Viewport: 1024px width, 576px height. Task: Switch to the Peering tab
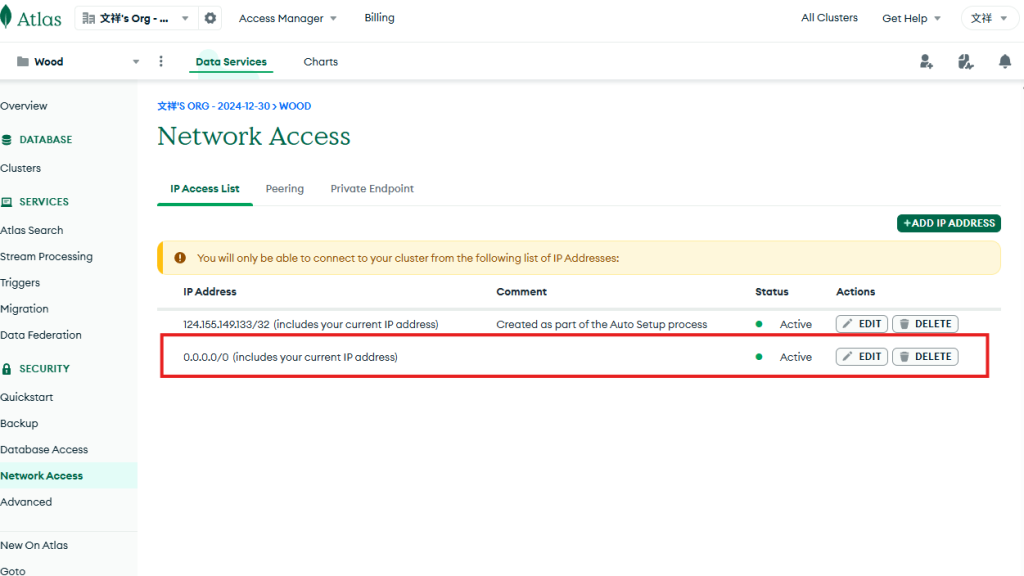285,188
